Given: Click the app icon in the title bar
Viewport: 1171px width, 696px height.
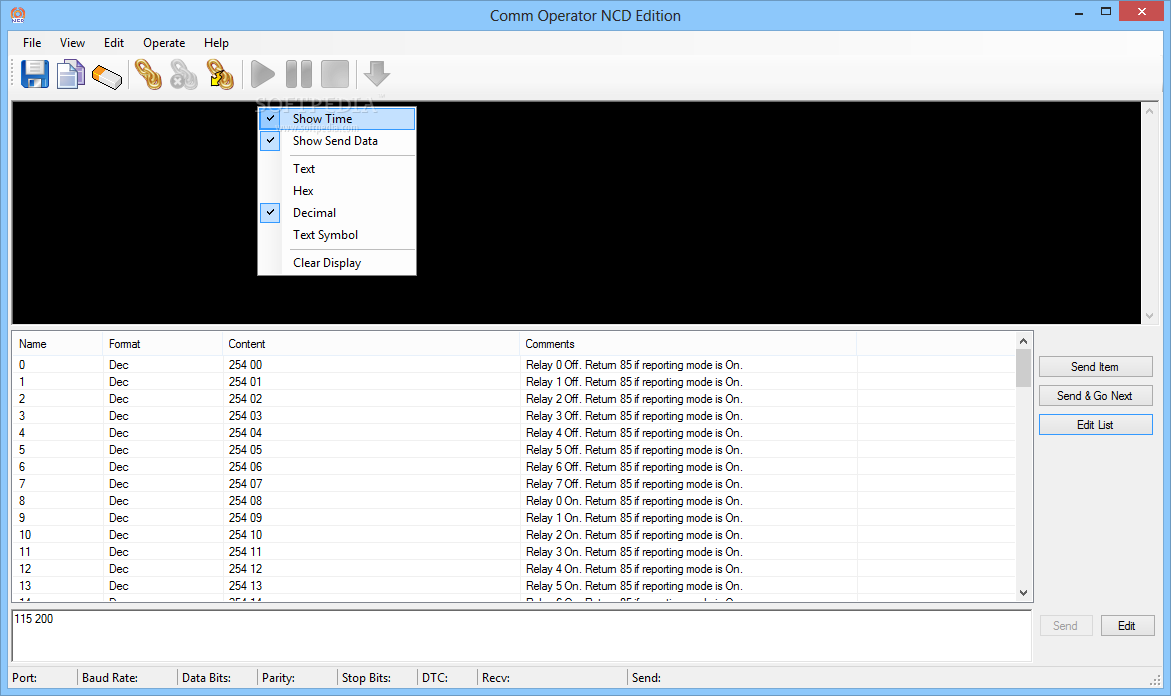Looking at the screenshot, I should click(18, 15).
